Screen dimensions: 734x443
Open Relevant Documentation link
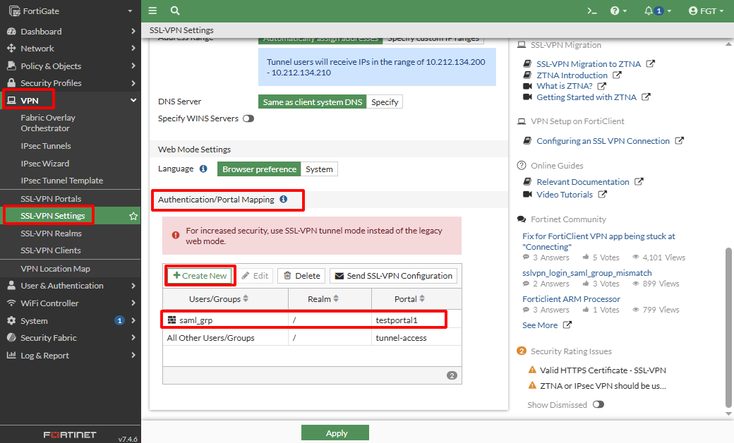pos(583,182)
